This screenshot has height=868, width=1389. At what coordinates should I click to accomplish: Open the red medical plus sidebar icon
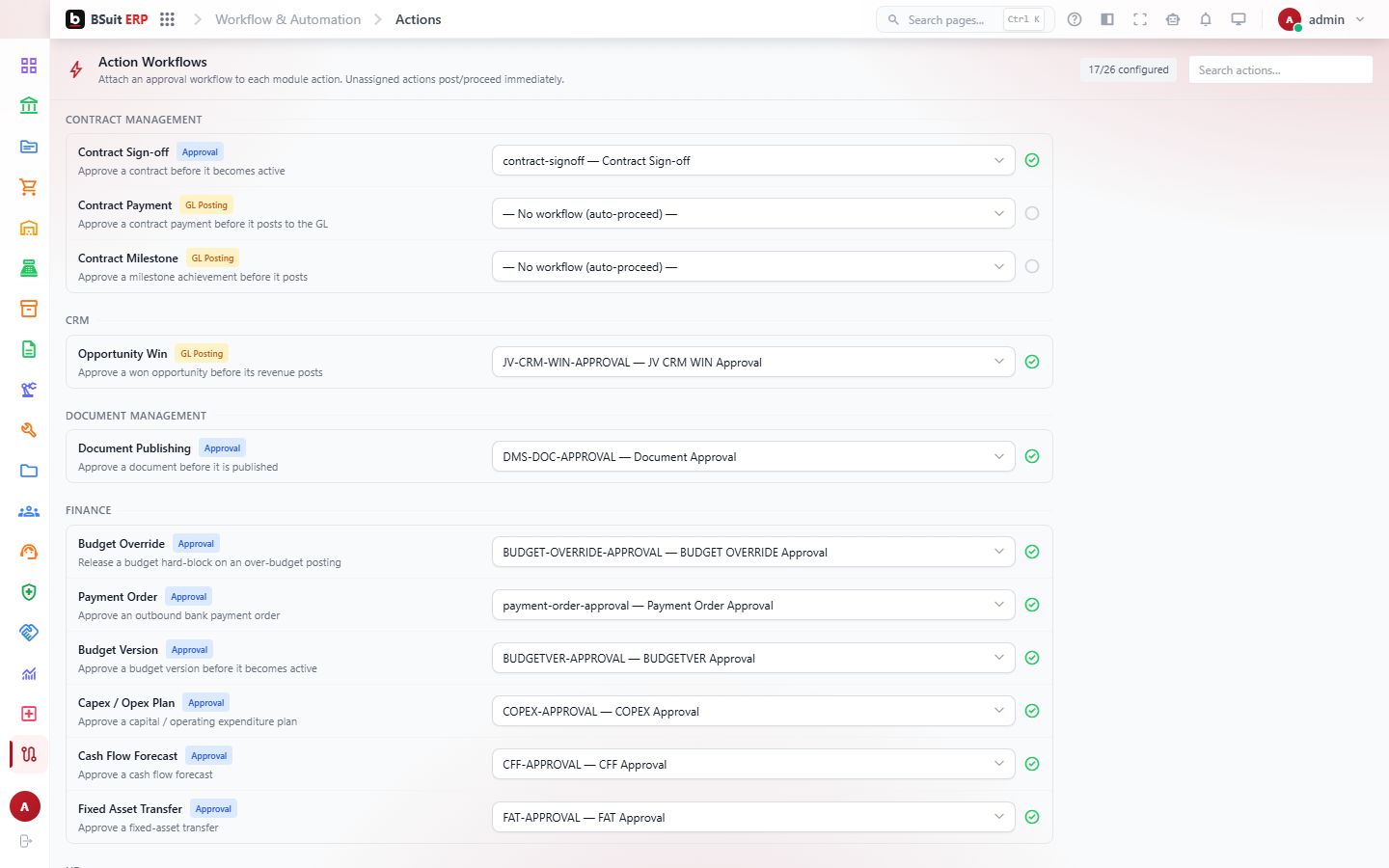click(29, 714)
